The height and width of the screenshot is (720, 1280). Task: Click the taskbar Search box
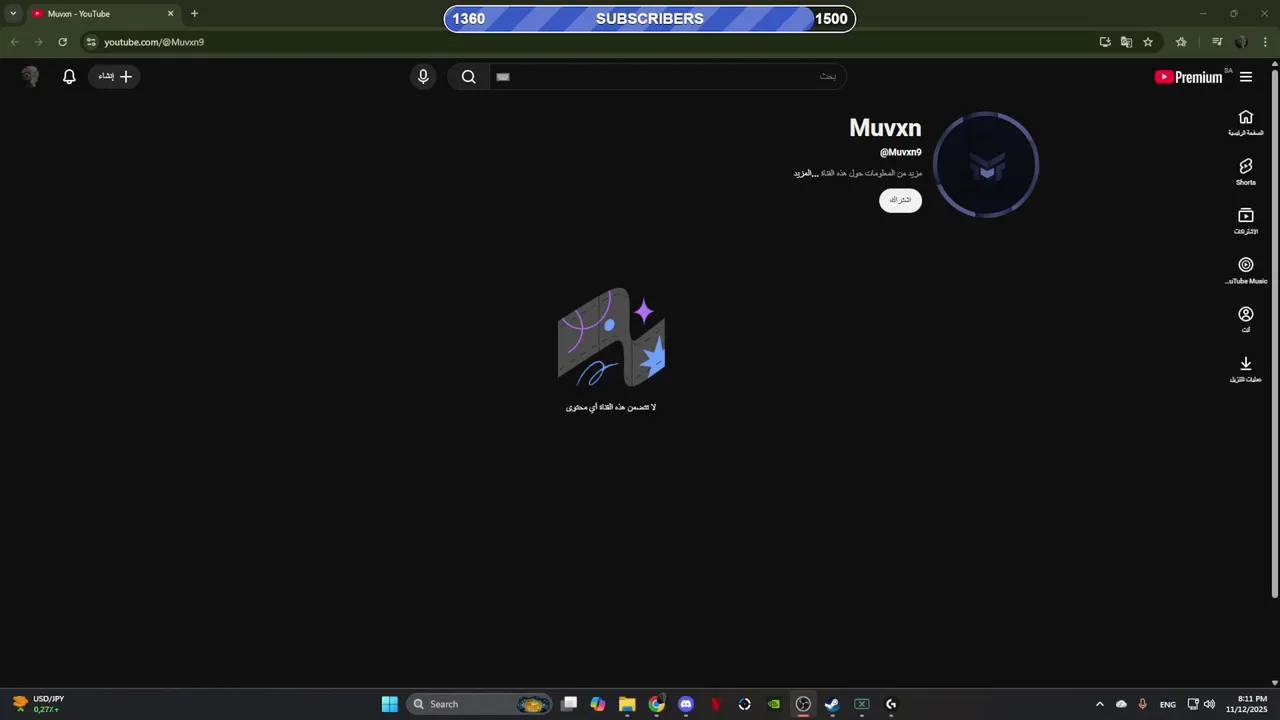480,704
